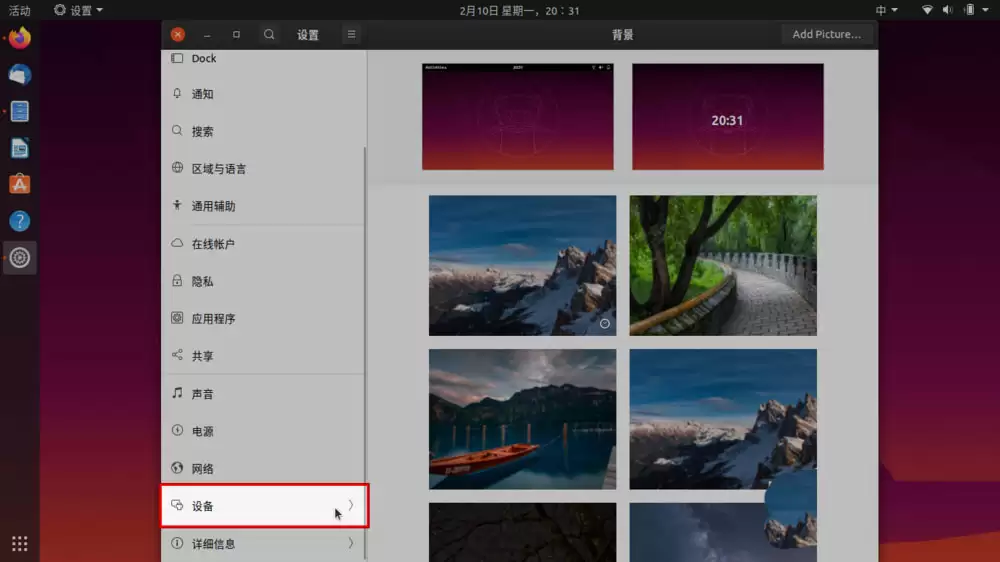
Task: Select the green tree pathway wallpaper
Action: point(723,265)
